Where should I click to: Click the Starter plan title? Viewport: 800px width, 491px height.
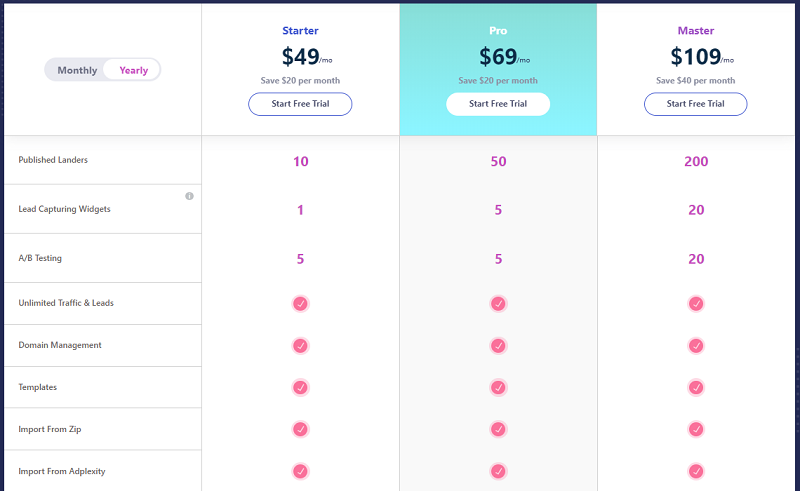(x=300, y=31)
